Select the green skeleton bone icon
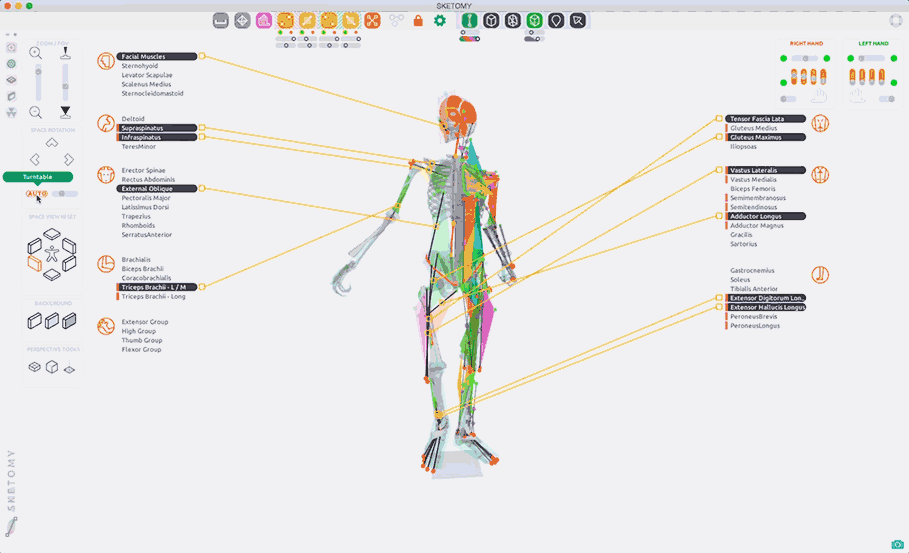Viewport: 909px width, 553px height. pos(465,20)
